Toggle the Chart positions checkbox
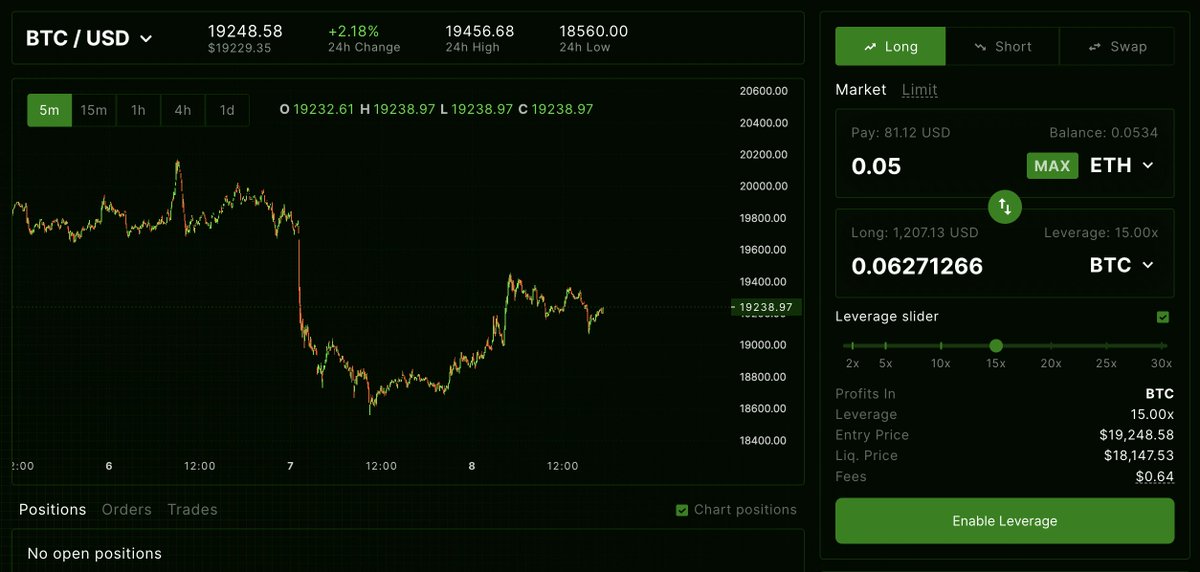1200x572 pixels. tap(682, 510)
